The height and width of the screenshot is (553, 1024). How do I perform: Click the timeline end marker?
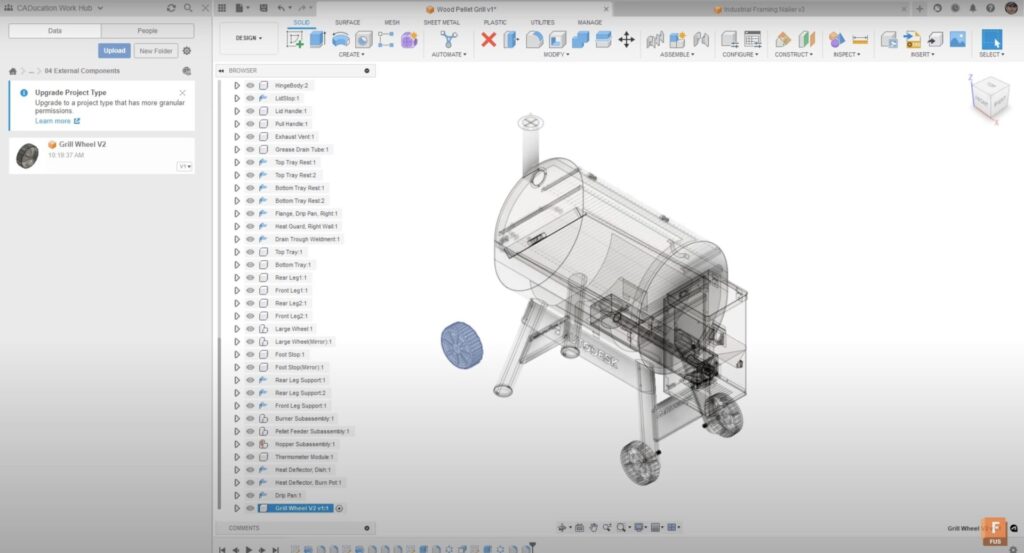(533, 546)
